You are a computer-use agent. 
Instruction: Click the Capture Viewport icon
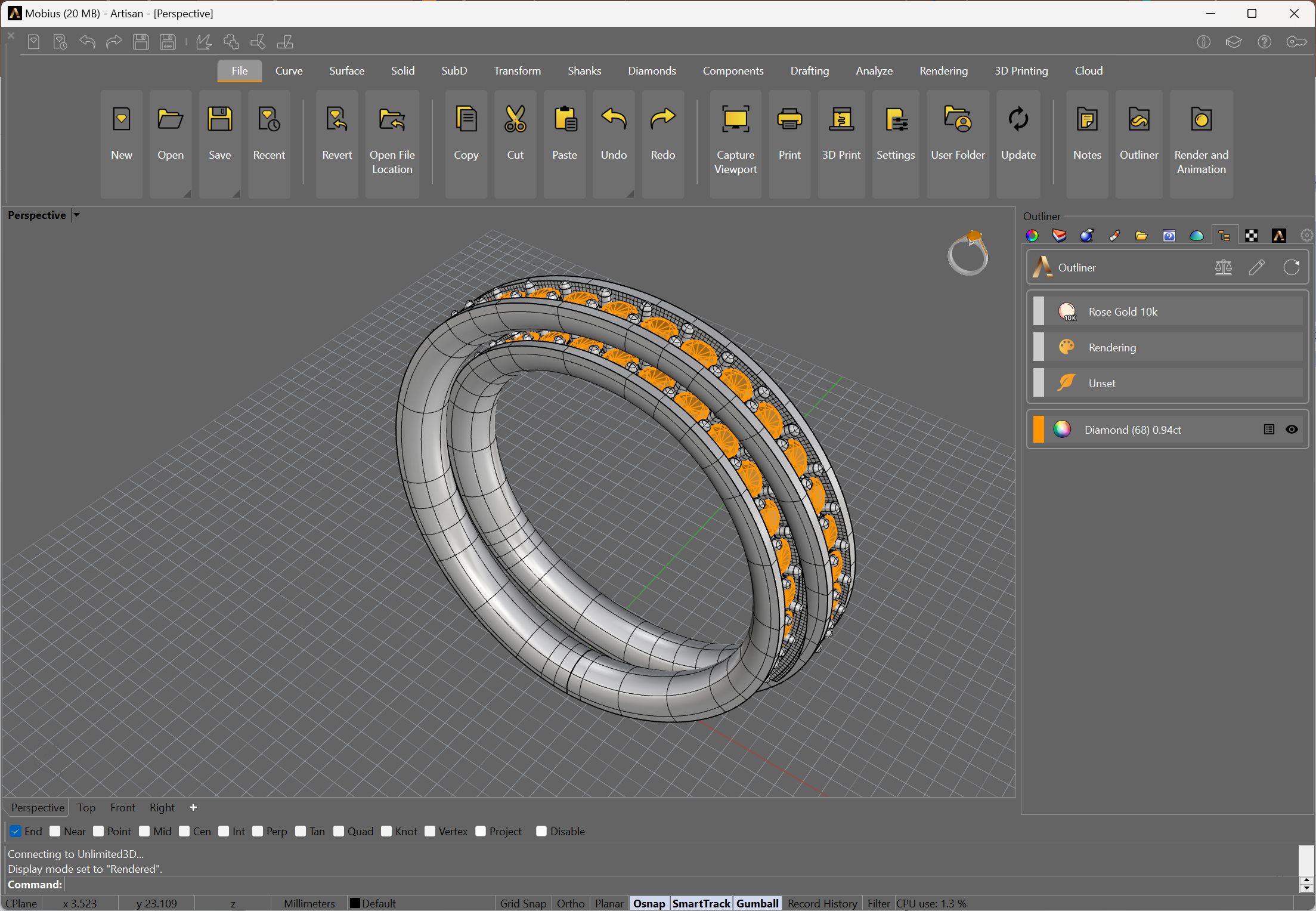coord(735,120)
